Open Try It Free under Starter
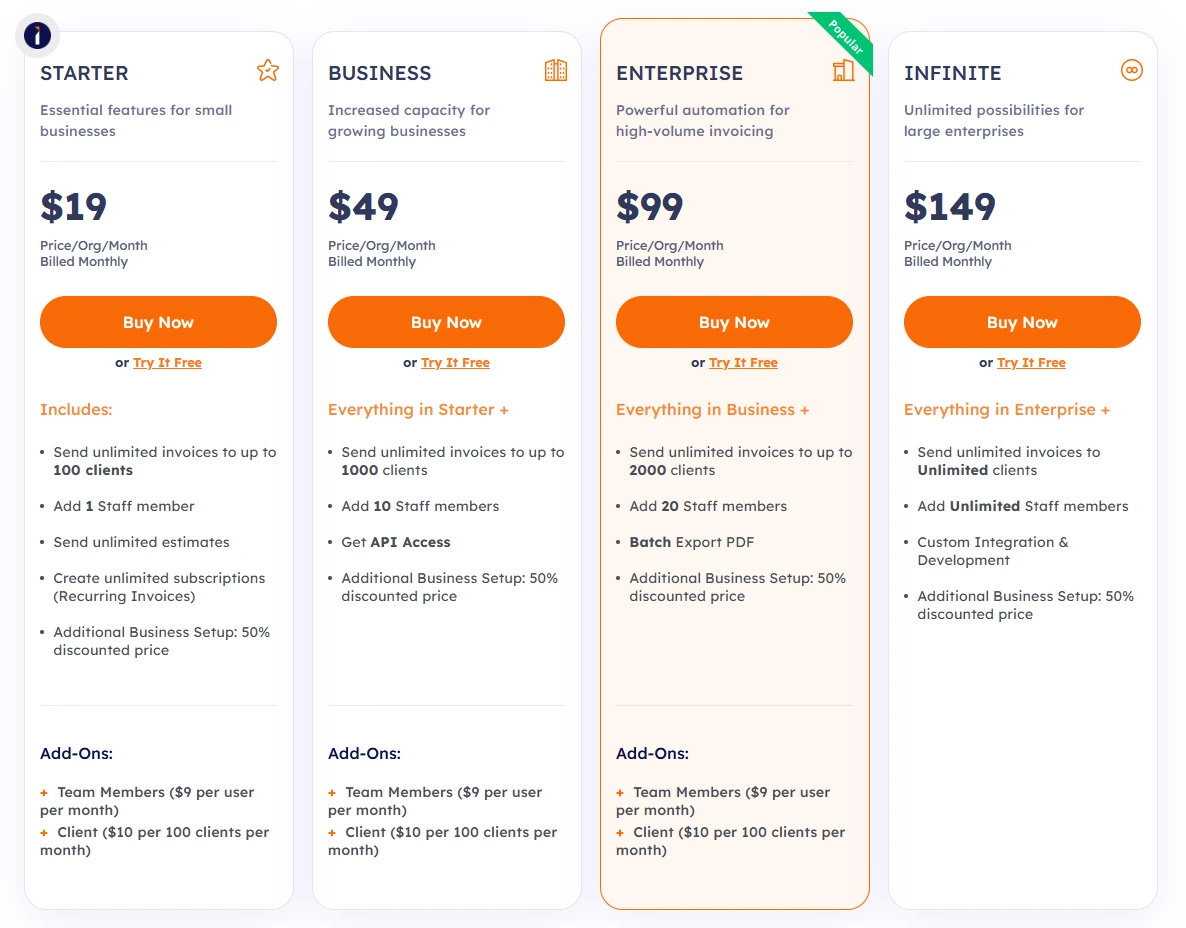Viewport: 1186px width, 928px height. coord(167,363)
